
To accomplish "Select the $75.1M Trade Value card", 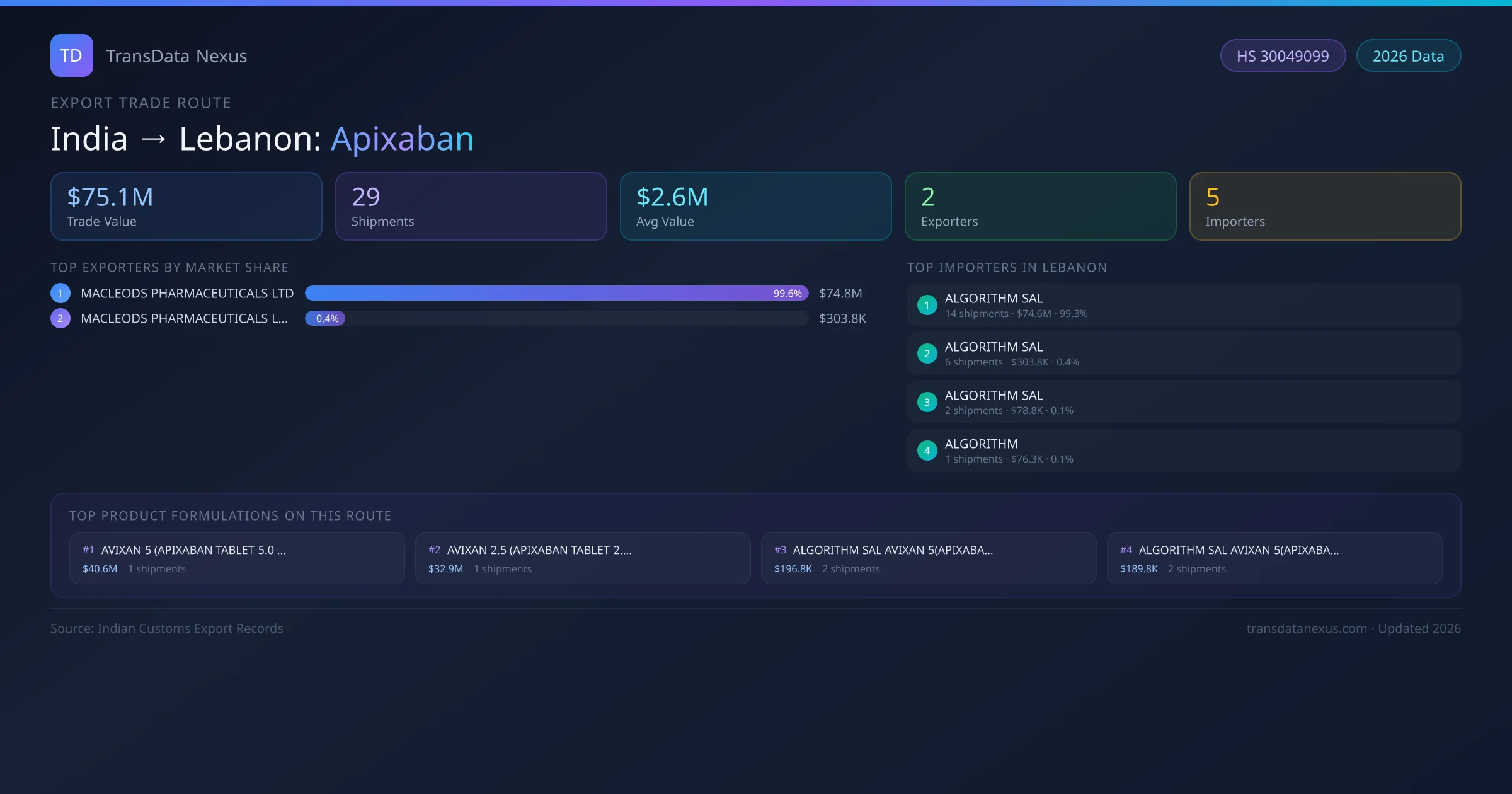I will point(186,207).
